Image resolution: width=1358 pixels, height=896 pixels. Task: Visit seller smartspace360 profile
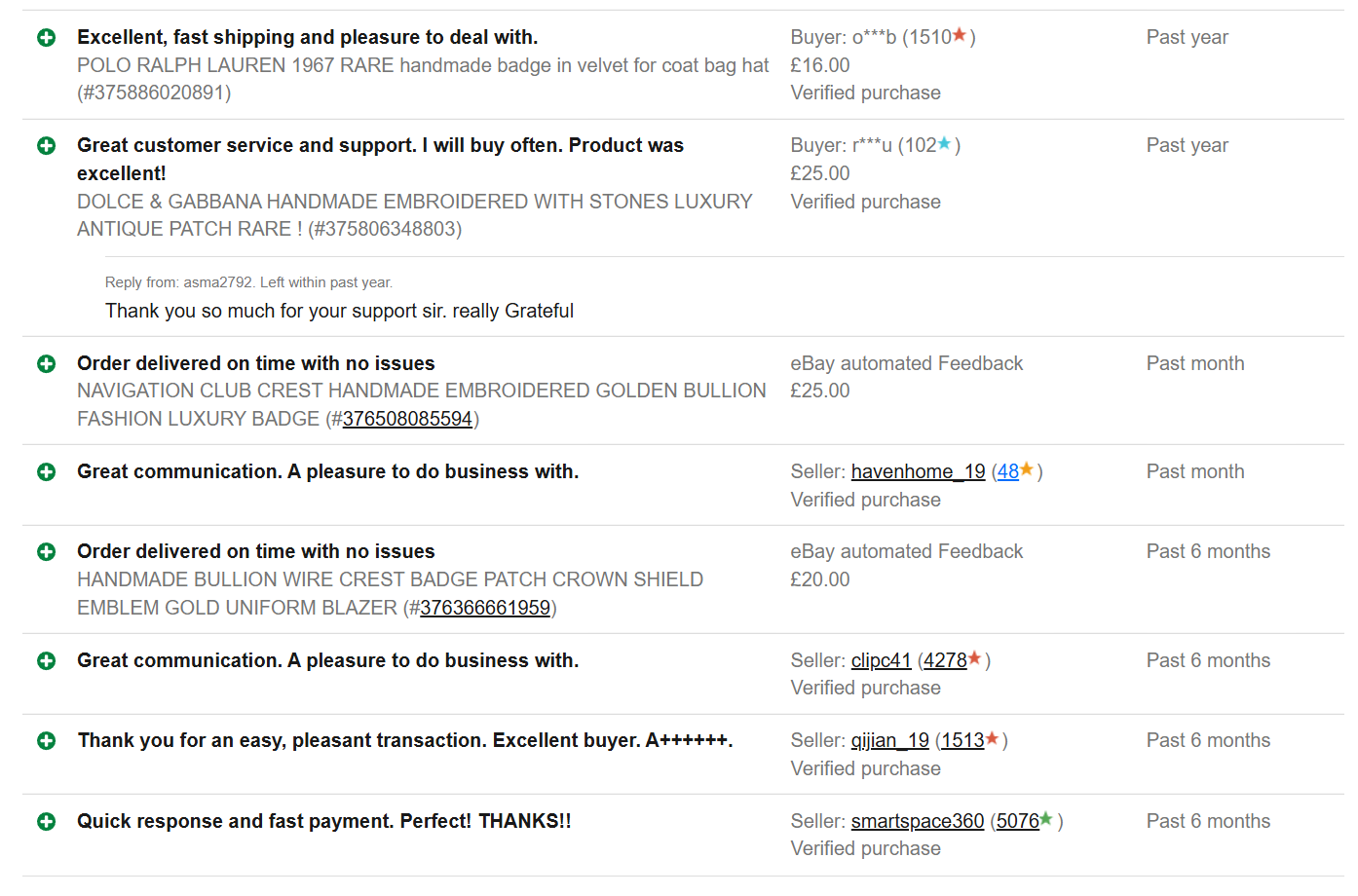917,822
